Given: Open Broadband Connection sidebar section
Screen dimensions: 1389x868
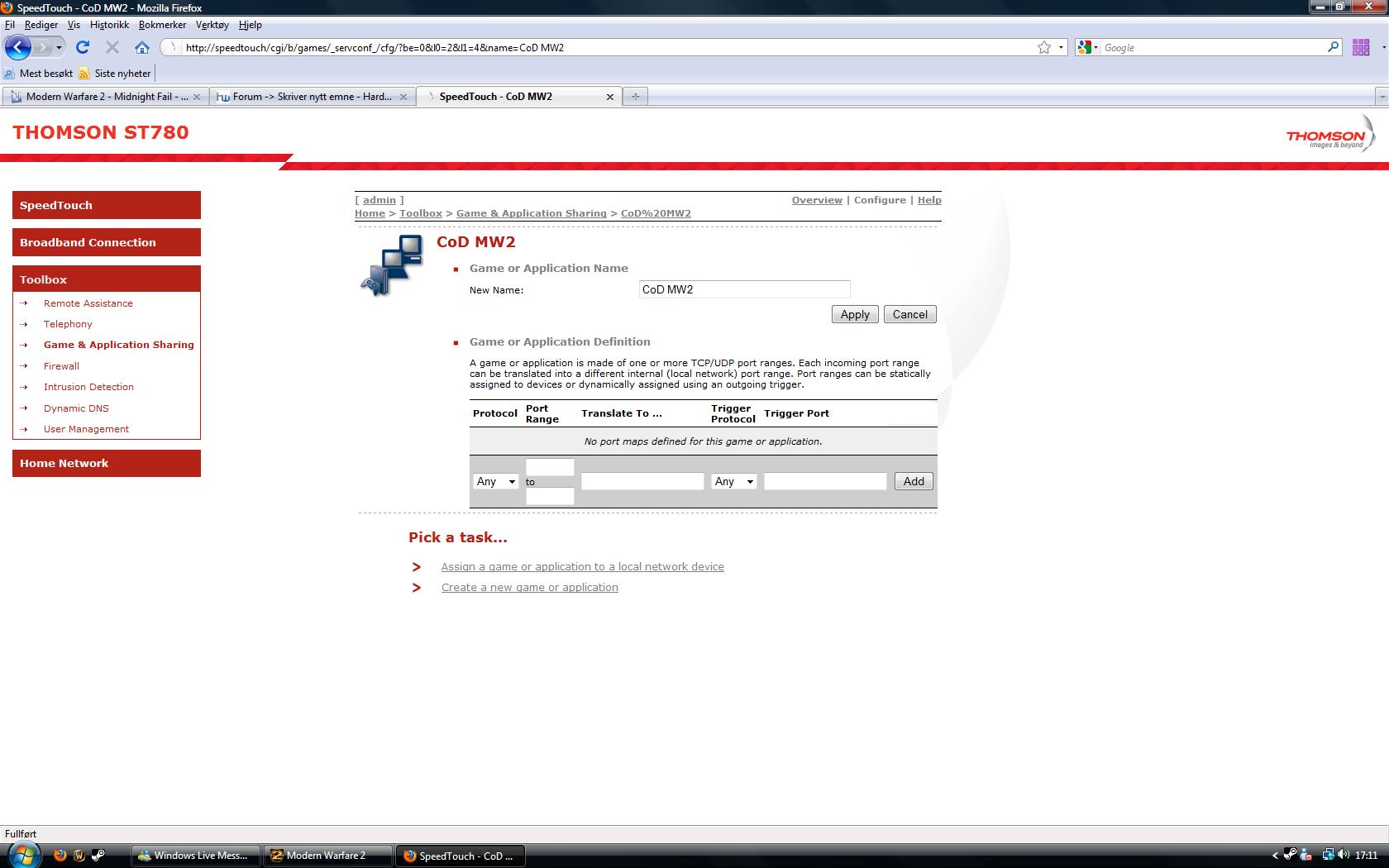Looking at the screenshot, I should point(107,242).
